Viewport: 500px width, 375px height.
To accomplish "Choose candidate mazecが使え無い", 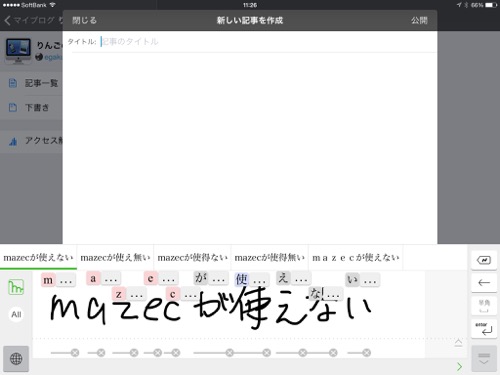I will click(115, 257).
